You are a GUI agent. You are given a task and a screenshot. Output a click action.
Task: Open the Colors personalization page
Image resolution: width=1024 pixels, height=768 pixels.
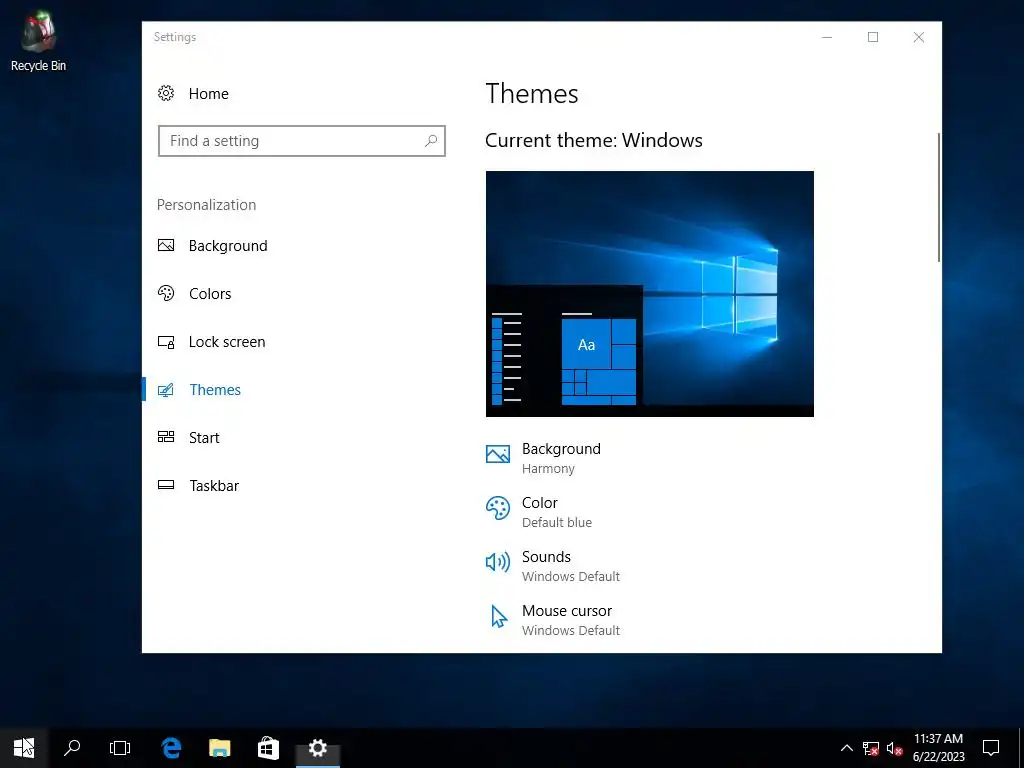tap(210, 294)
